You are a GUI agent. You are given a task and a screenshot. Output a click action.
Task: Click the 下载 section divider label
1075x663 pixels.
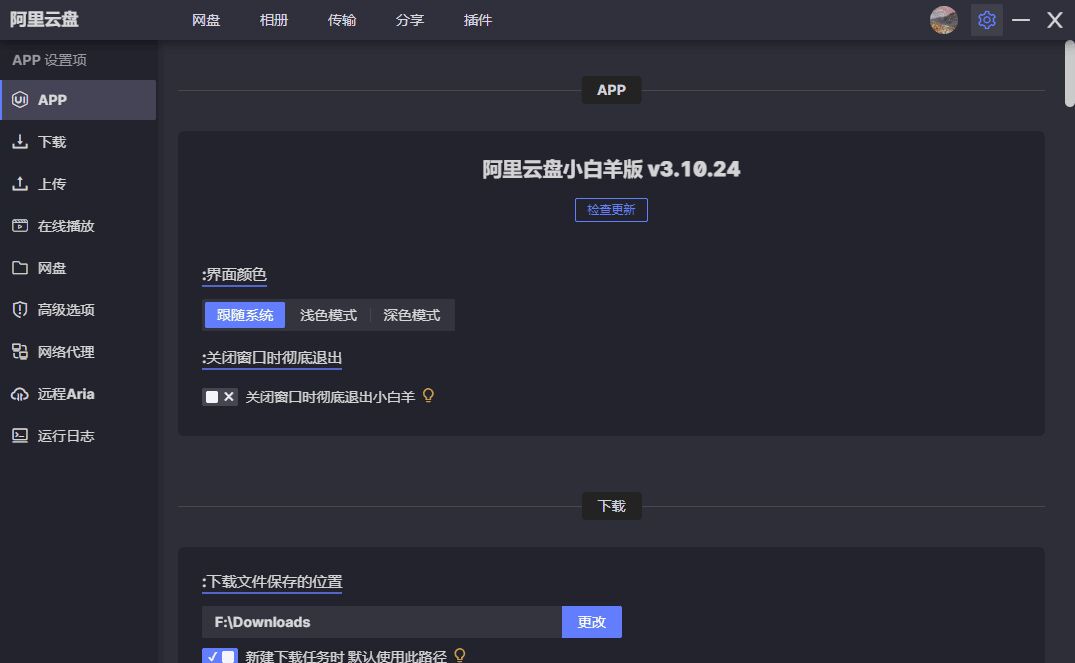612,506
